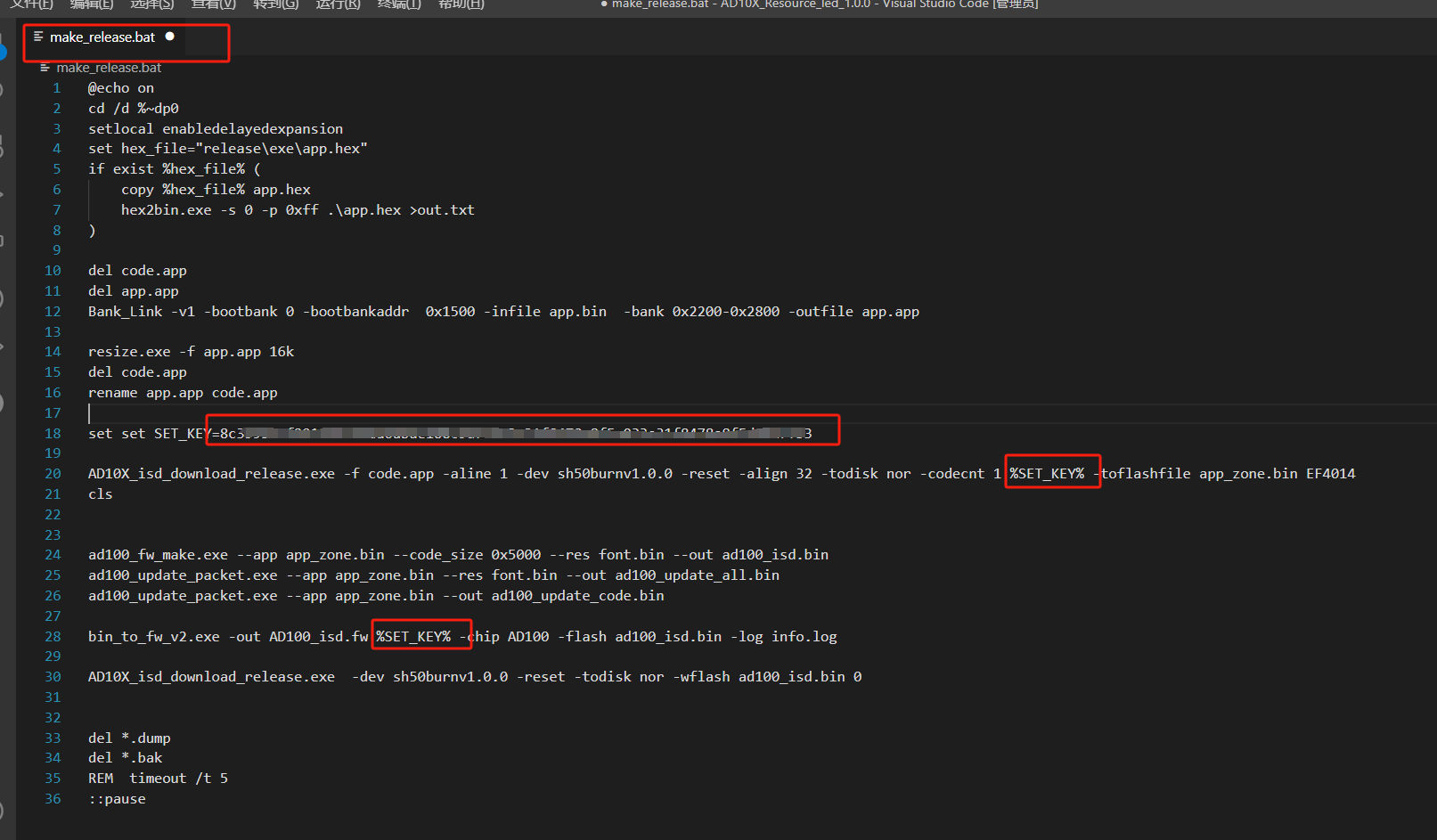The height and width of the screenshot is (840, 1437).
Task: Click 'set set SET_KEY' text on line 18
Action: 150,434
